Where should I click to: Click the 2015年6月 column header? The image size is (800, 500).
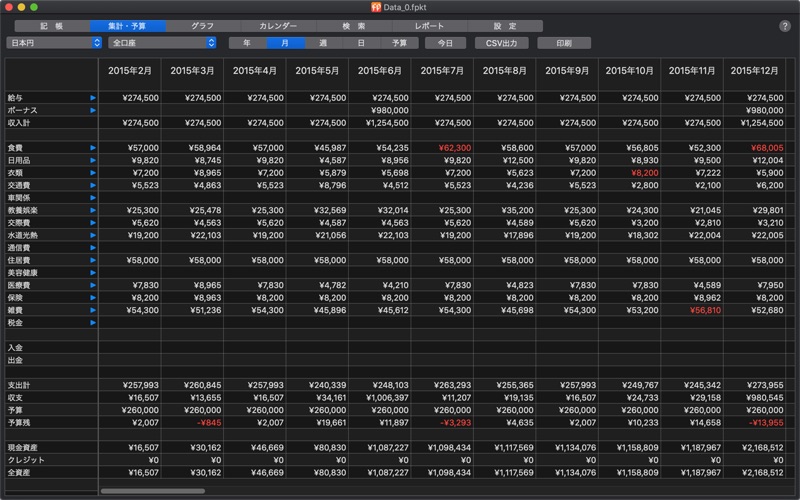[380, 71]
